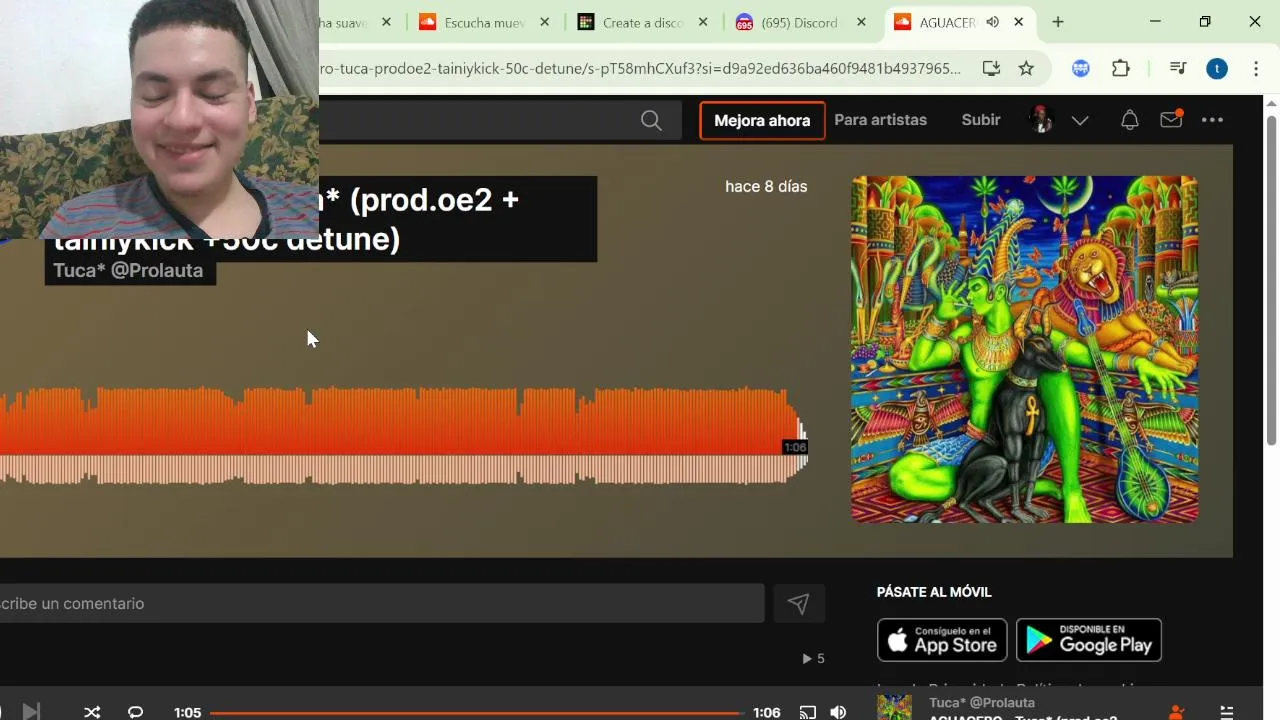Click the 'hace 8 días' timestamp
Screen dimensions: 1280x720
click(766, 186)
